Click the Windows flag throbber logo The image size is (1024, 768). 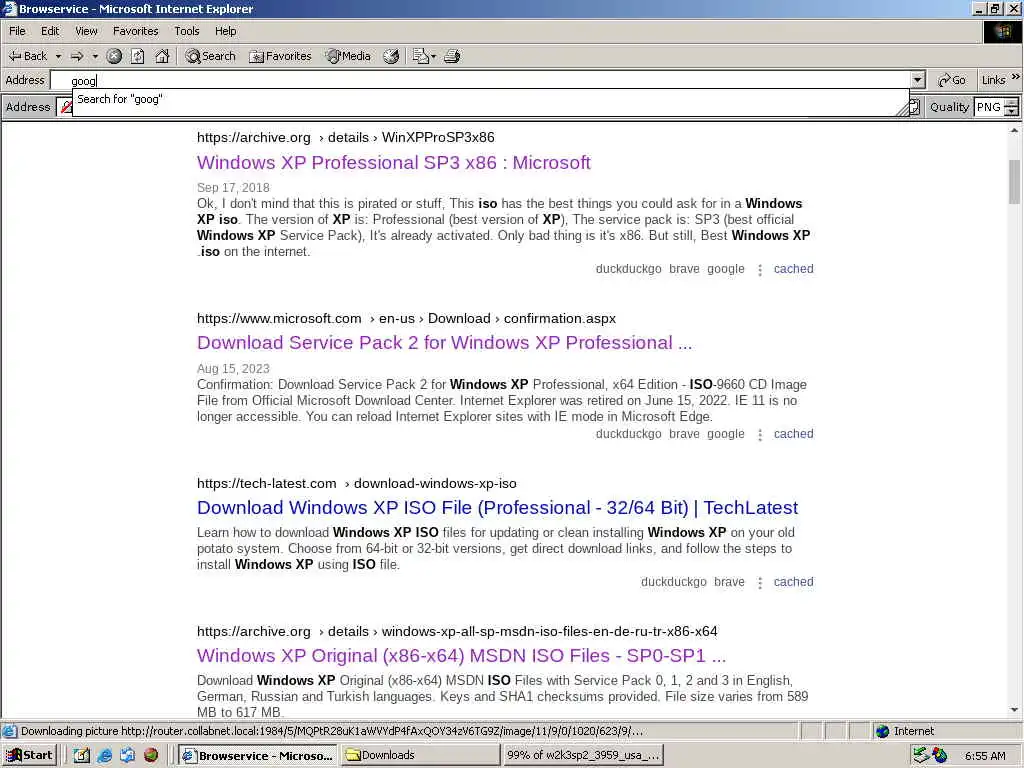click(x=1001, y=32)
